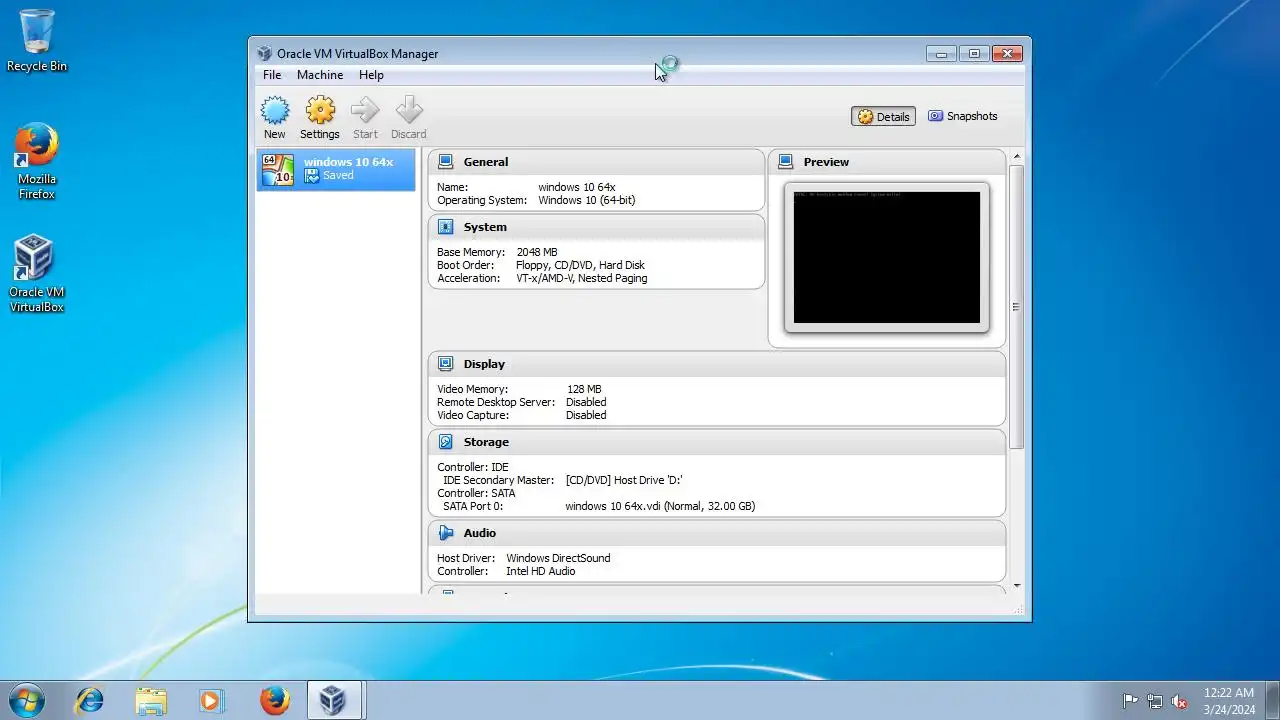Click 'windows 10 64x.vdi' disk entry
Screen dimensions: 1280x720
(x=660, y=506)
